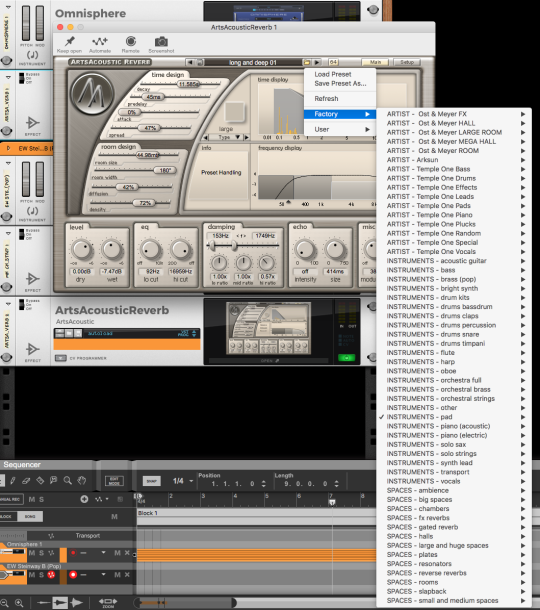Select the smallest track height icon
540x610 pixels.
click(x=43, y=603)
